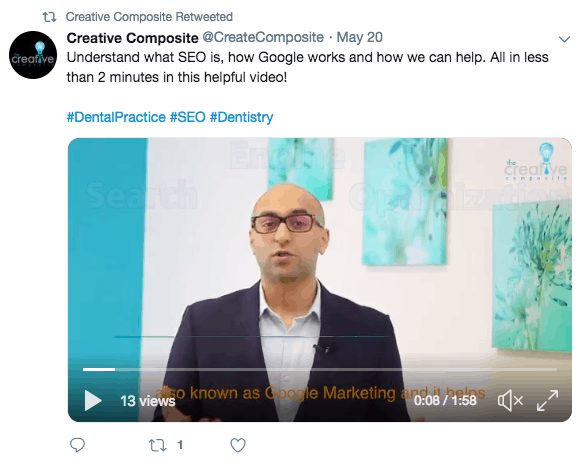Open the #DentalPractice hashtag
This screenshot has height=463, width=584.
[116, 117]
